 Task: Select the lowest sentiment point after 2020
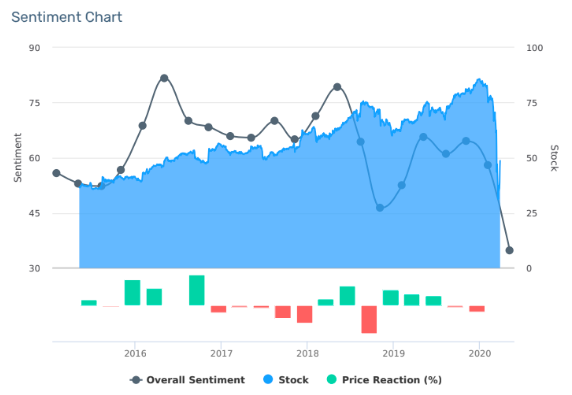pyautogui.click(x=510, y=250)
